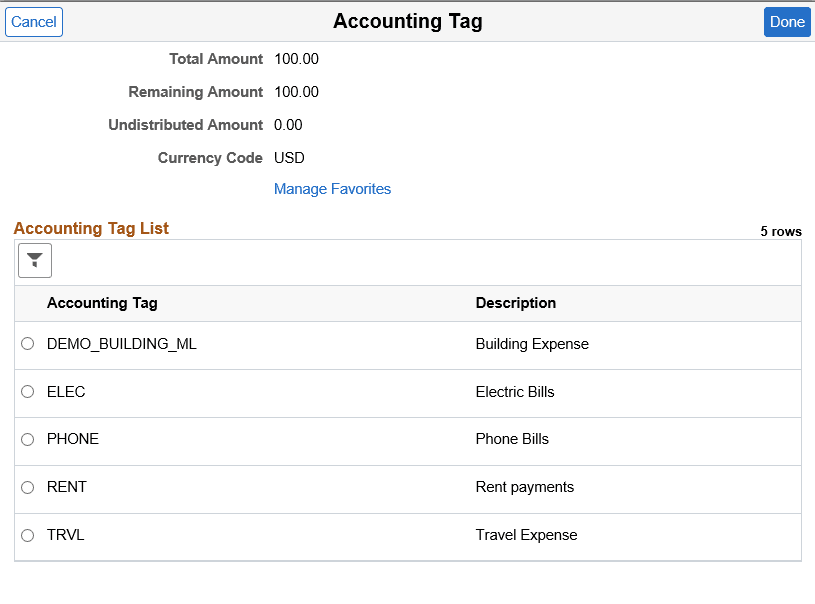The image size is (815, 604).
Task: Select the PHONE accounting tag radio button
Action: click(27, 439)
